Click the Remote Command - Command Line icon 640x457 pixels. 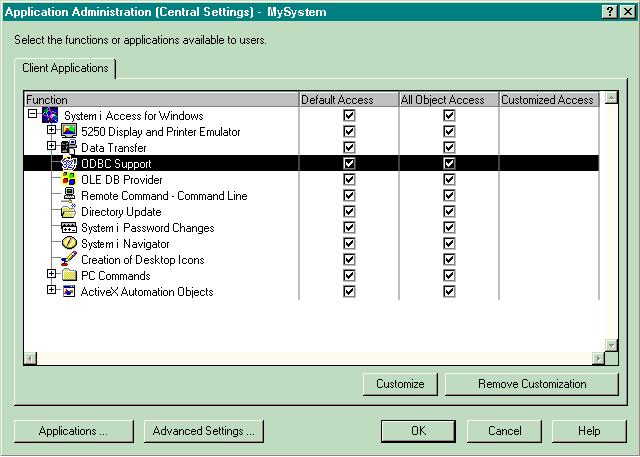[x=69, y=195]
